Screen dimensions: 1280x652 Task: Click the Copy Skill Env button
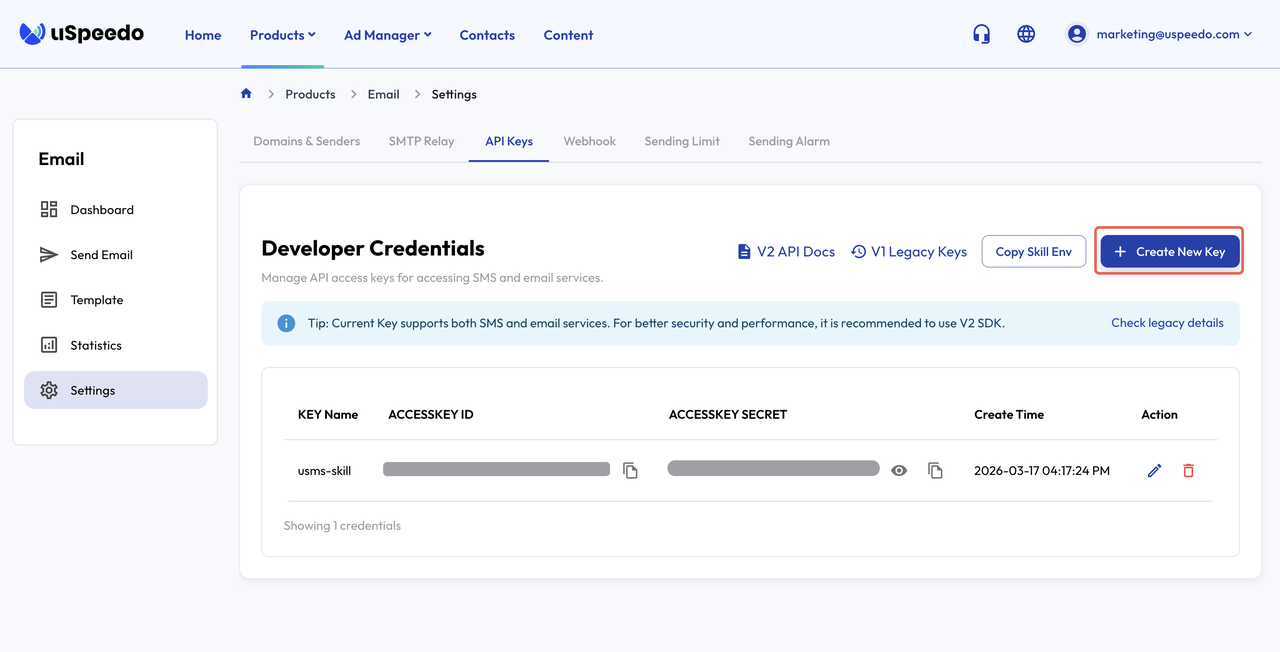(x=1033, y=252)
